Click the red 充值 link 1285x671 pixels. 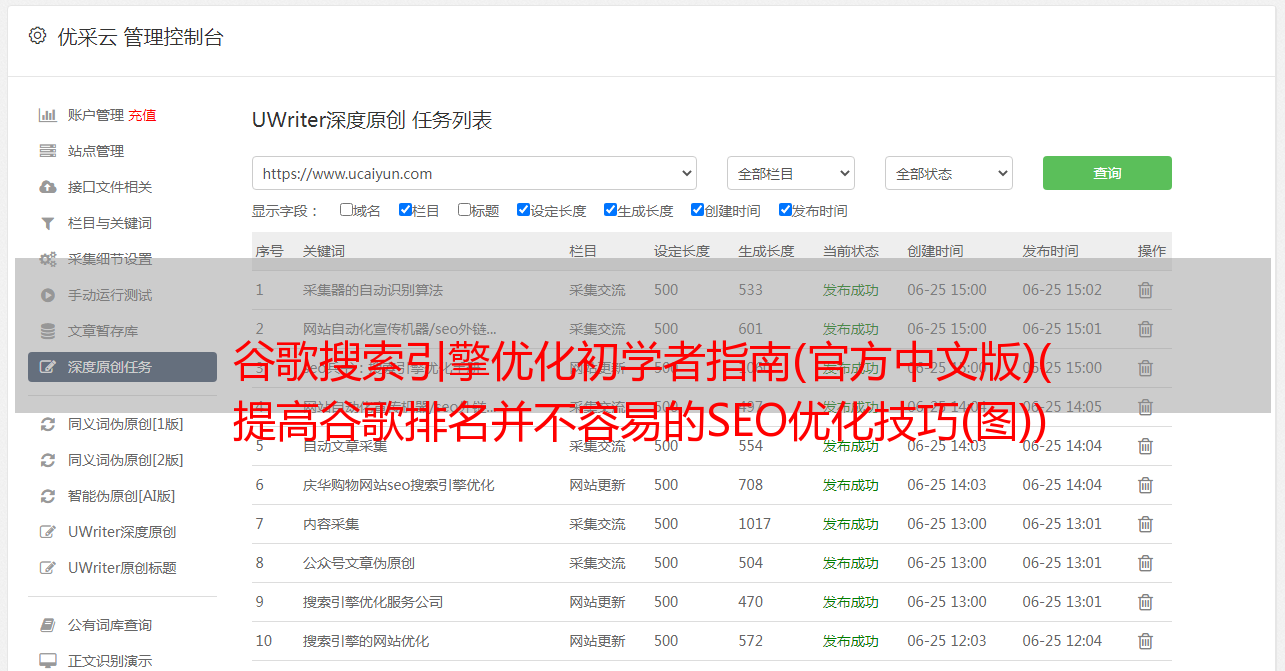pyautogui.click(x=142, y=115)
